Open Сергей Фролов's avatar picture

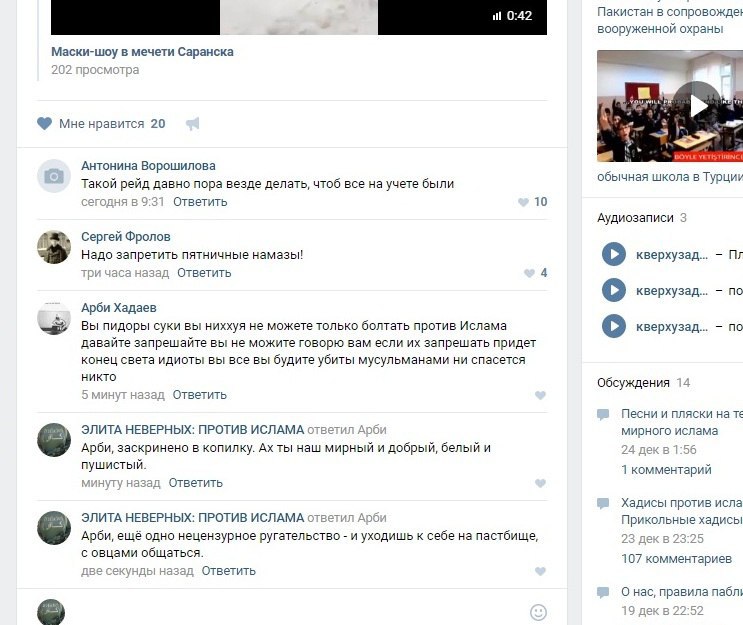(54, 247)
